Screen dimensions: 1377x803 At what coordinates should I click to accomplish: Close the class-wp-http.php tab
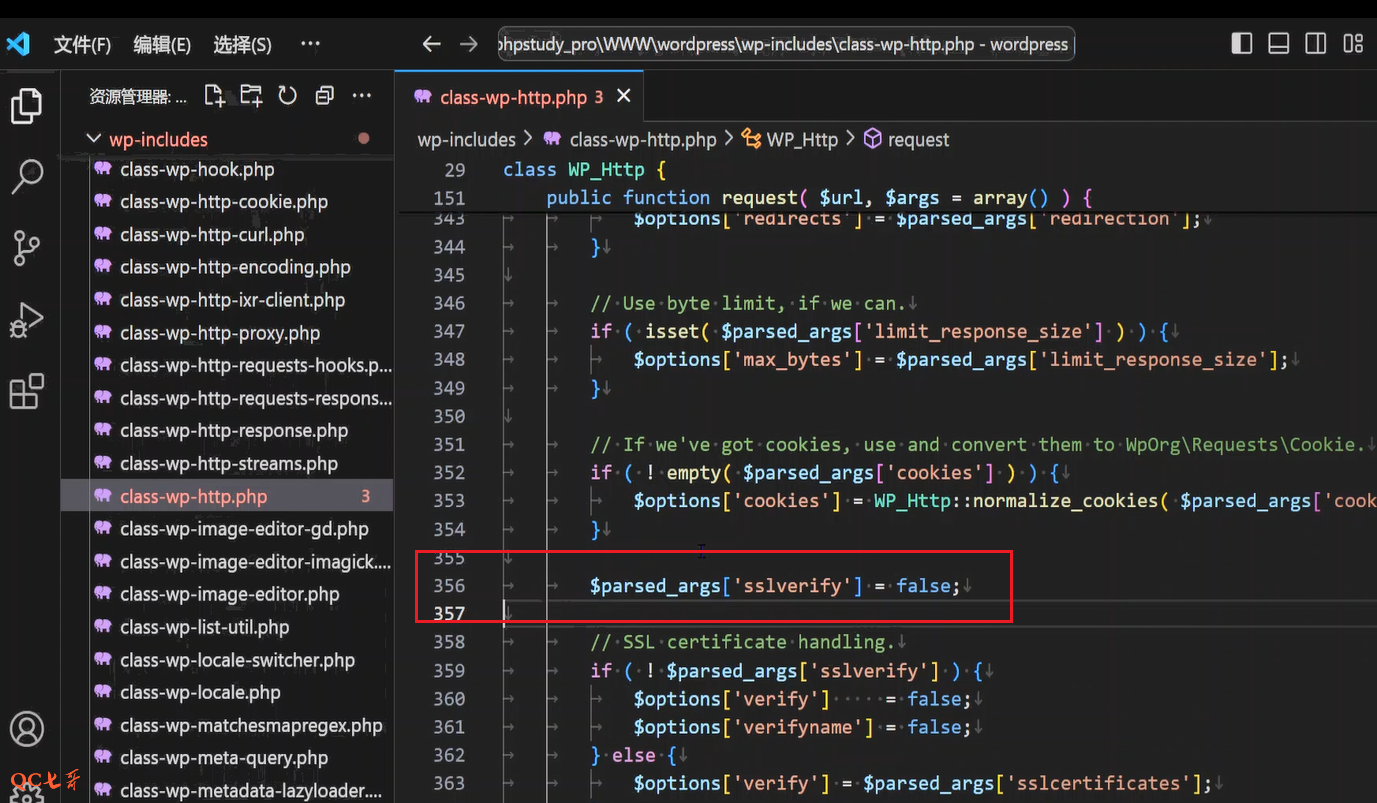point(624,96)
